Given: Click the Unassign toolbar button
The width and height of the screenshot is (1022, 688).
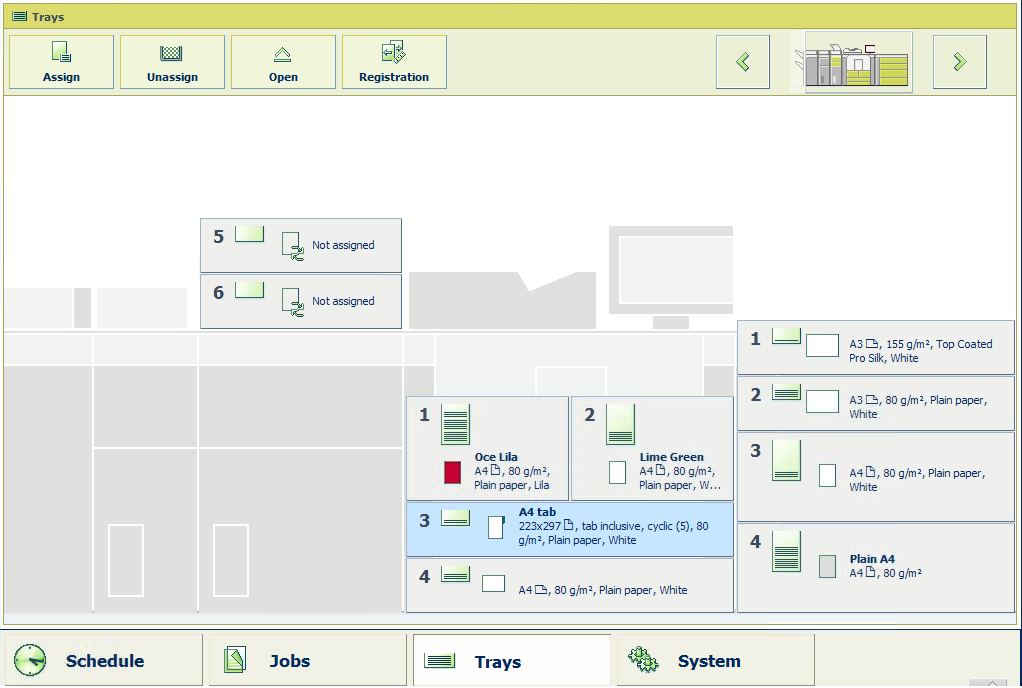Looking at the screenshot, I should pyautogui.click(x=172, y=62).
